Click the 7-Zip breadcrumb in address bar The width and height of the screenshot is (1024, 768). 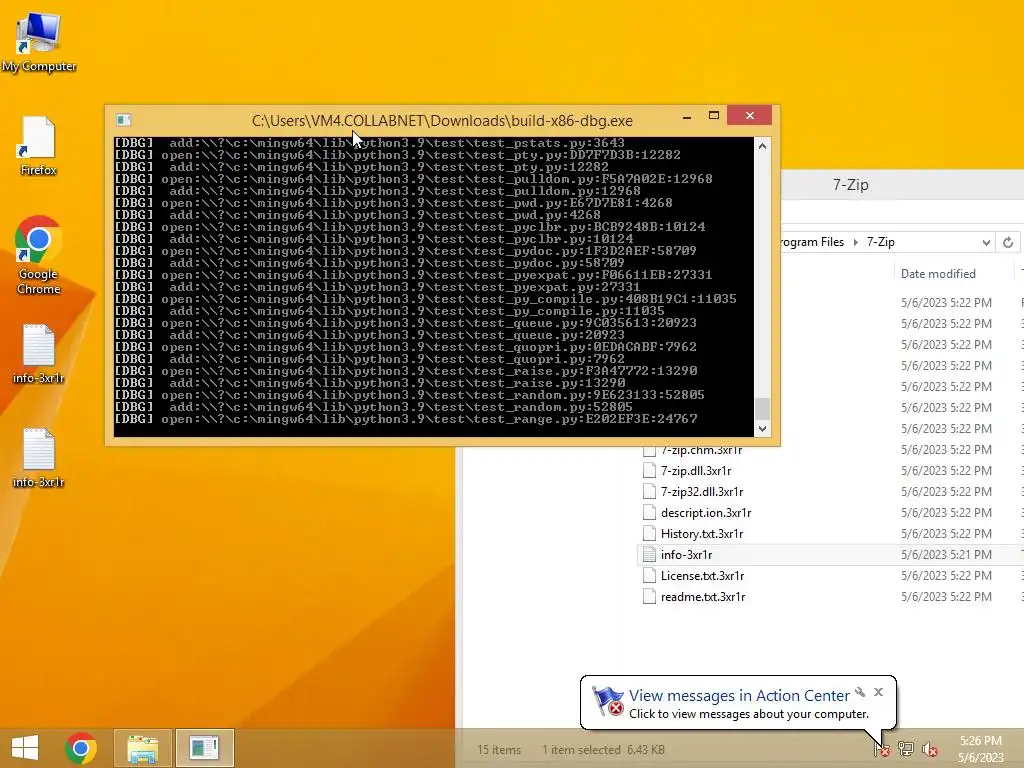pyautogui.click(x=880, y=242)
